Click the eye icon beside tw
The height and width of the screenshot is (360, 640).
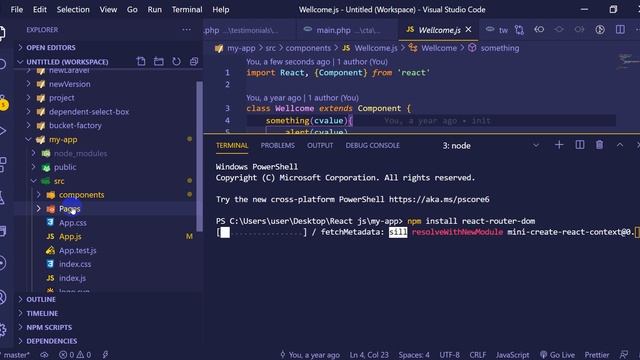[490, 29]
